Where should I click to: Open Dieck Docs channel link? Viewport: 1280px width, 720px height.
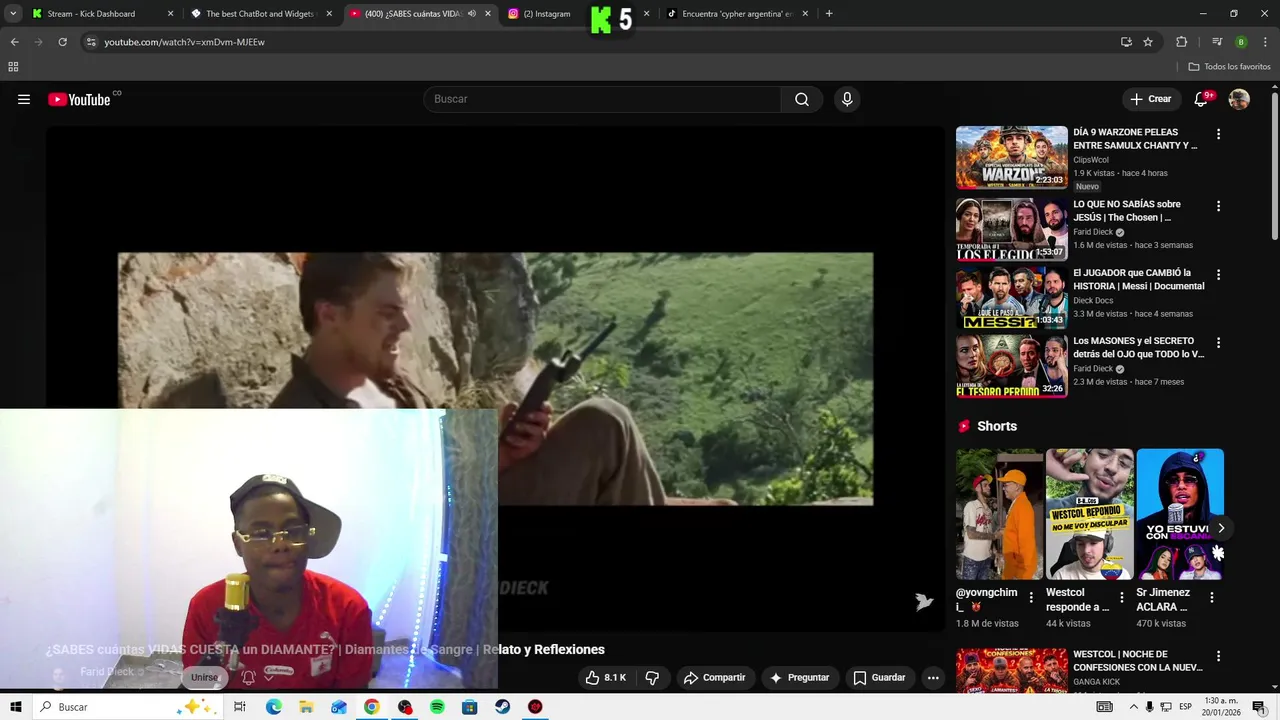(1093, 300)
